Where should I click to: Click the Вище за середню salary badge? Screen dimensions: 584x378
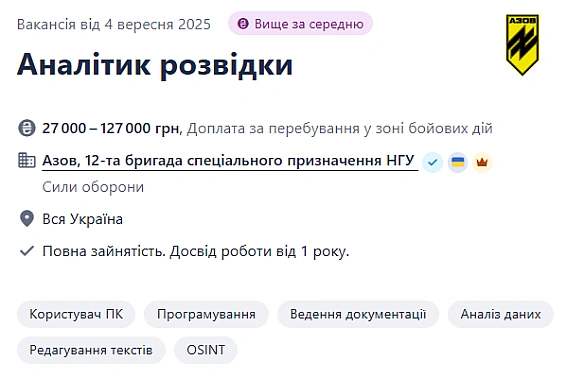tap(300, 23)
